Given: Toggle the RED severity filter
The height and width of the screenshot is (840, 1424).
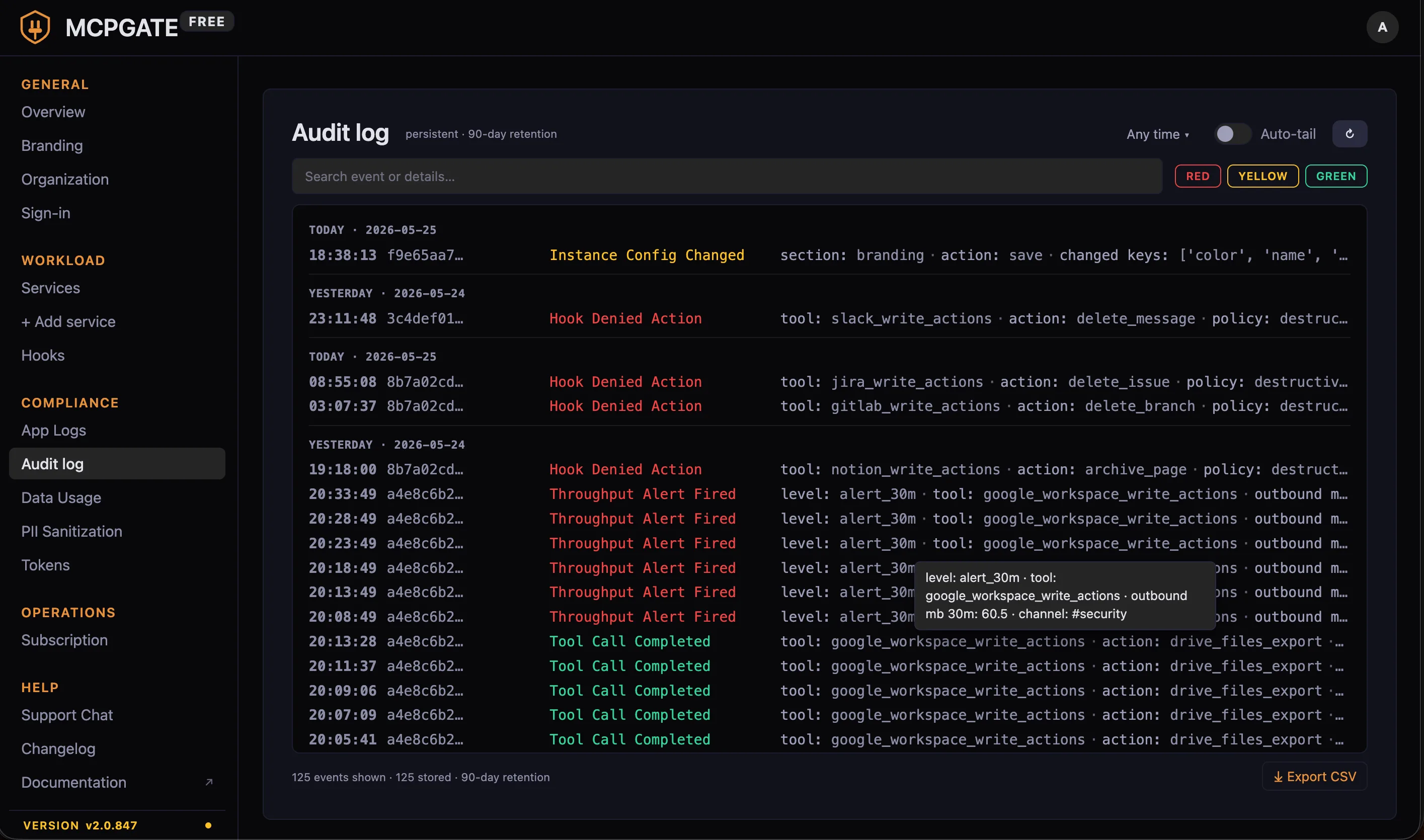Looking at the screenshot, I should coord(1198,176).
